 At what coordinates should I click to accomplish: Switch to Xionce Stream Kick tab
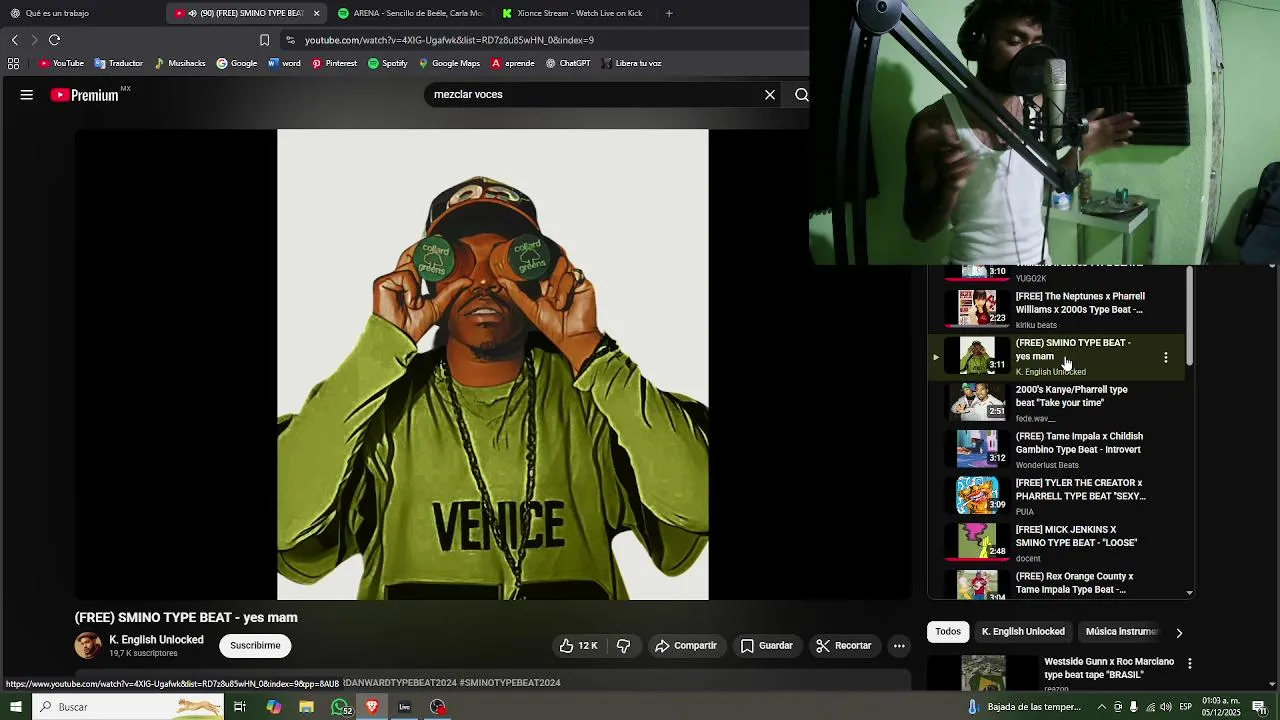[575, 13]
